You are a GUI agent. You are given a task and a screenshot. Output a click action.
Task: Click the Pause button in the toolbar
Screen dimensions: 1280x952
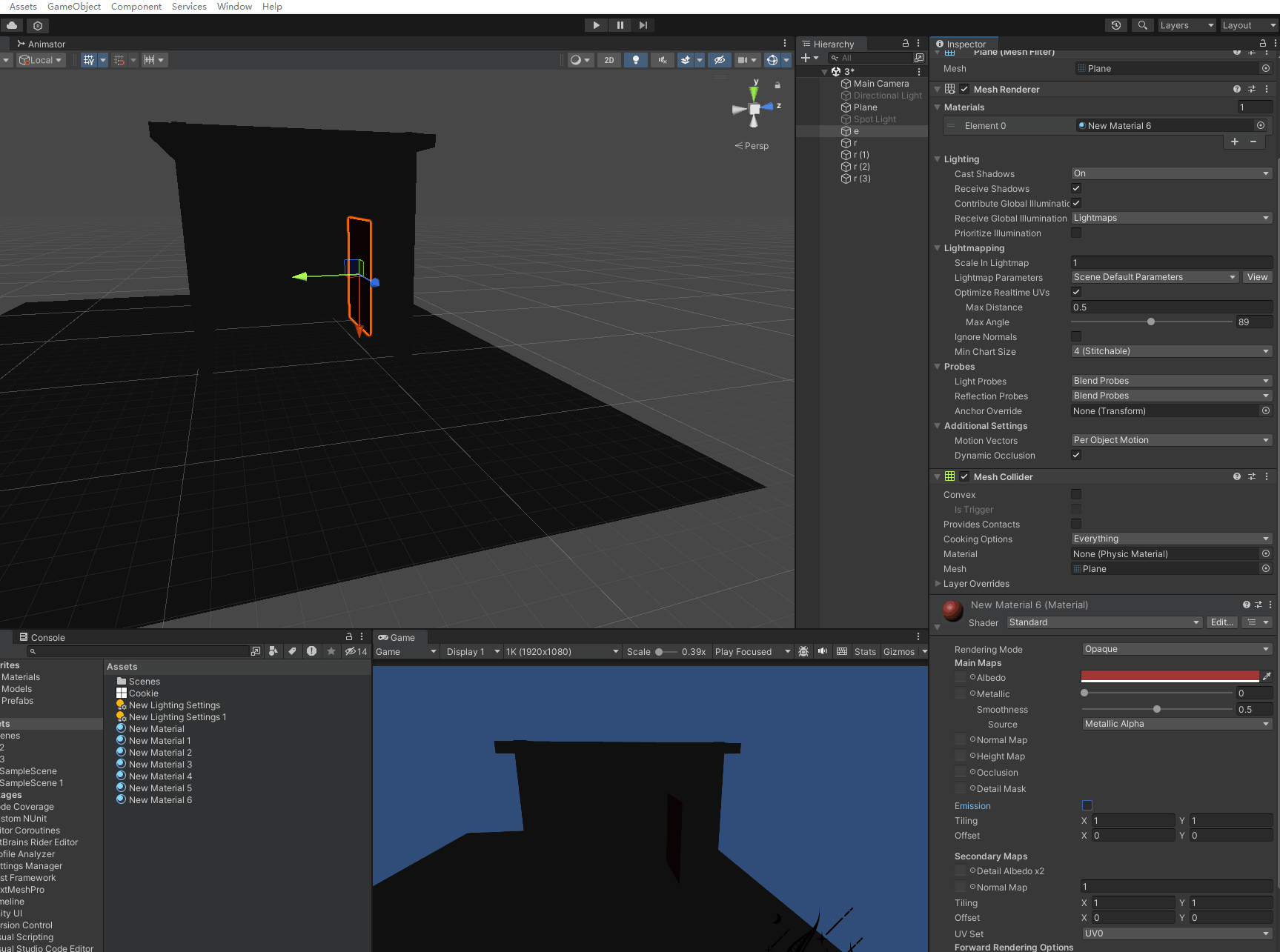(620, 25)
